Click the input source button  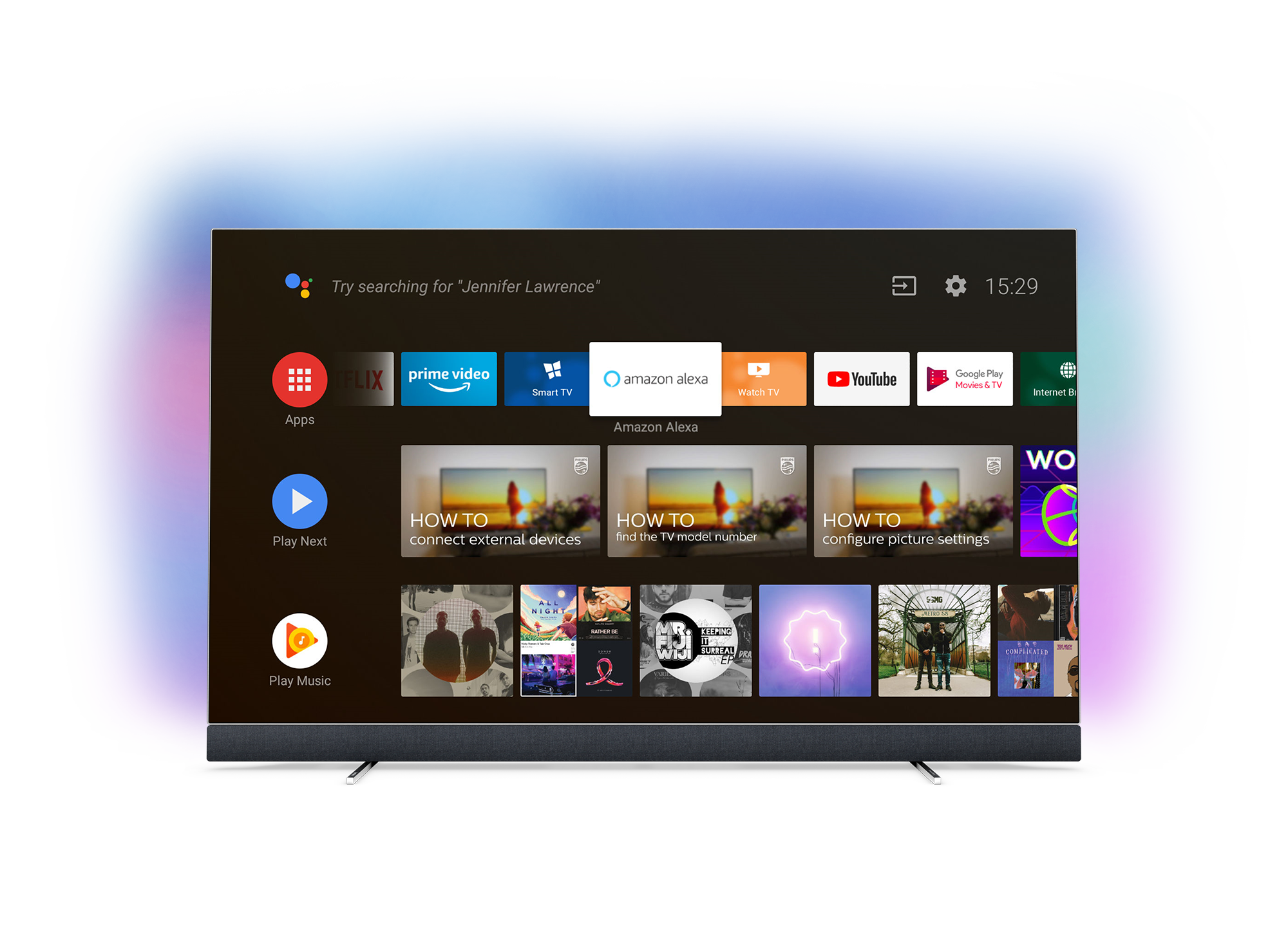tap(904, 286)
